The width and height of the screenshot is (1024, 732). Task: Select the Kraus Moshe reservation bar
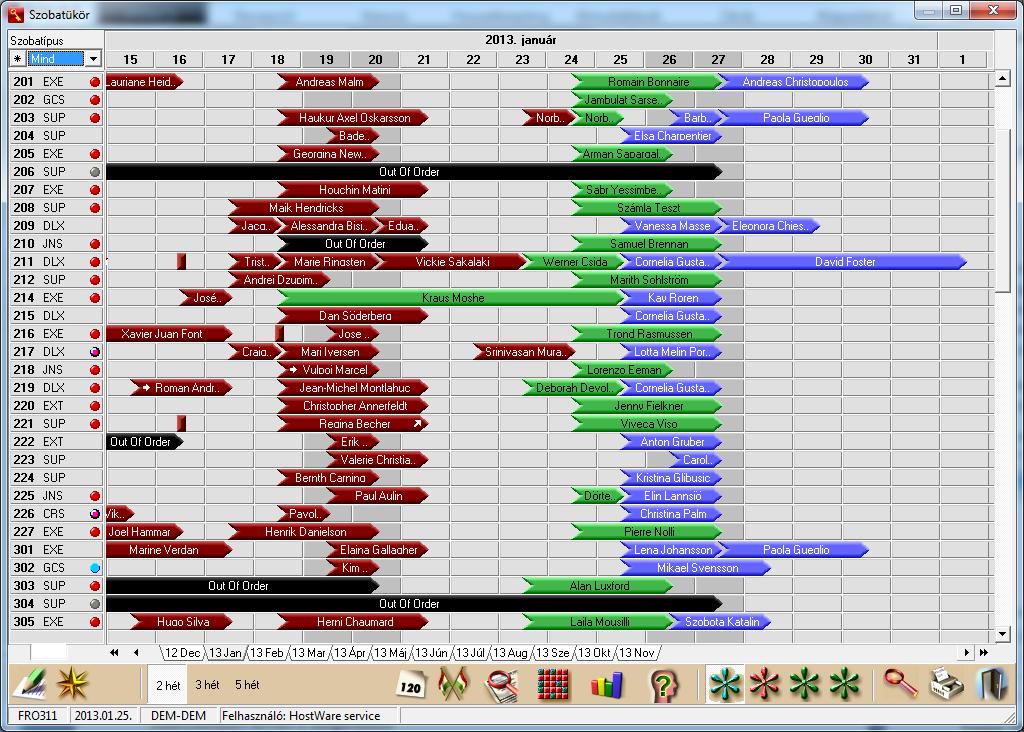click(453, 298)
